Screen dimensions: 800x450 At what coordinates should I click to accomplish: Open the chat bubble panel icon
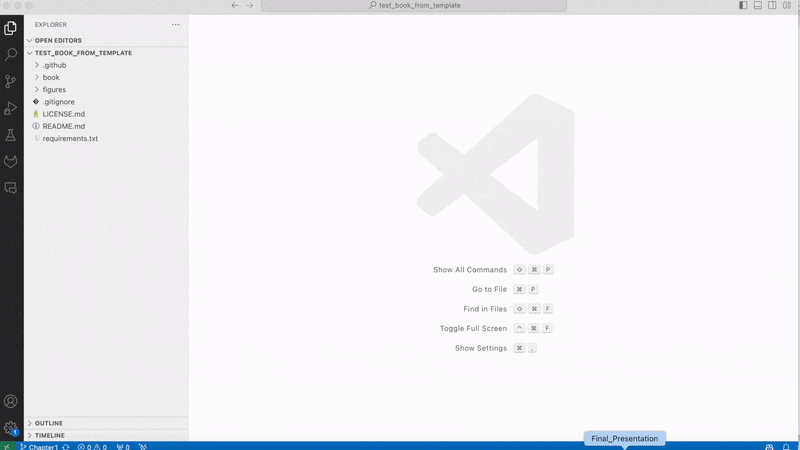tap(10, 188)
